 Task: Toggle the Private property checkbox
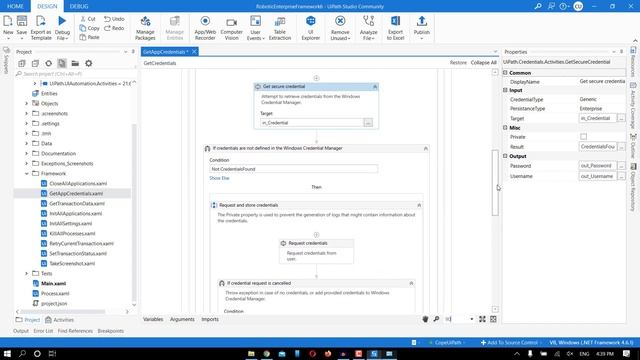[x=584, y=137]
